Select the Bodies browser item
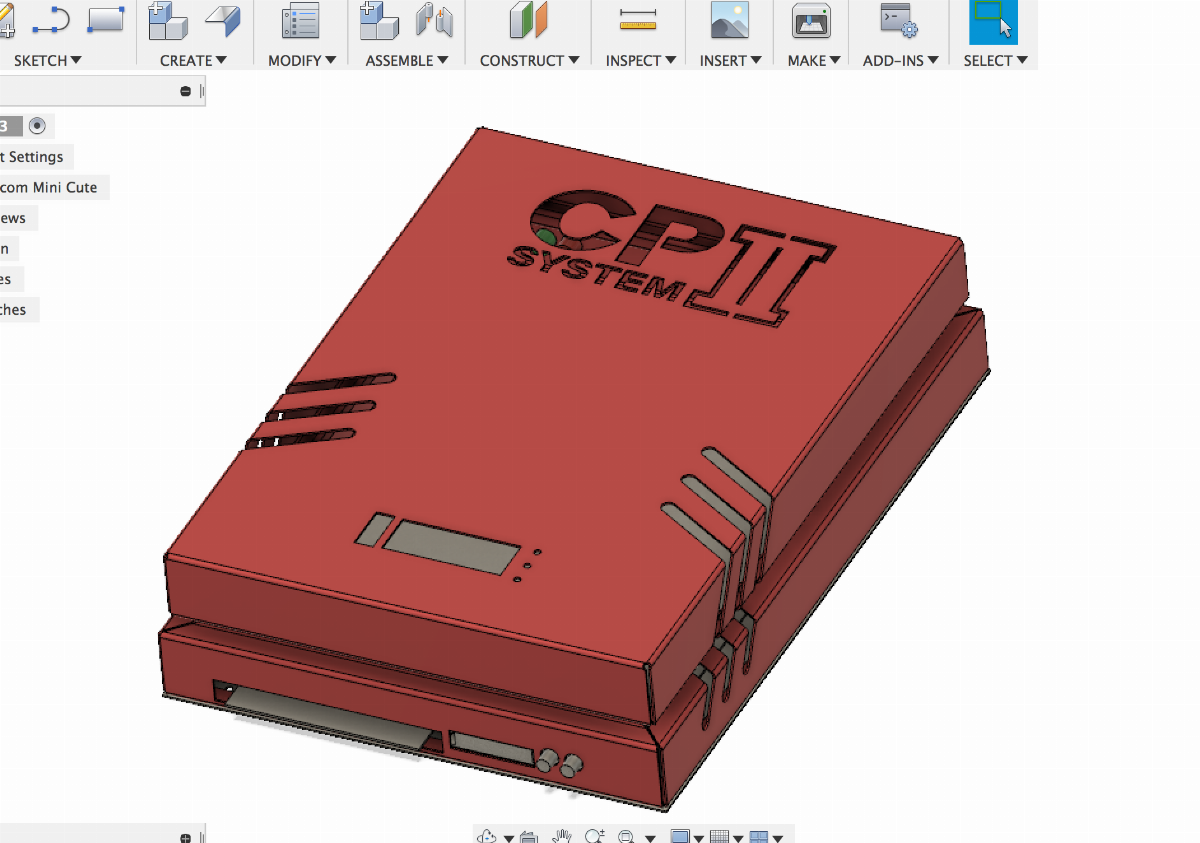The width and height of the screenshot is (1200, 843). (12, 279)
